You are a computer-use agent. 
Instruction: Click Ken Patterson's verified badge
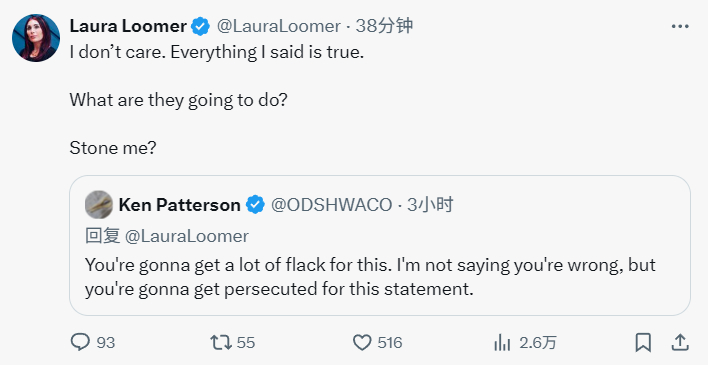(255, 205)
